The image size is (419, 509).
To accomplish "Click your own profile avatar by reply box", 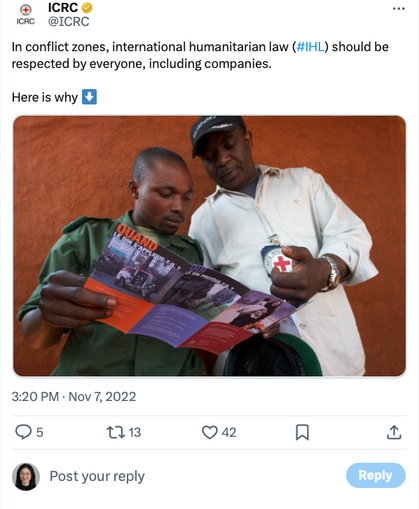I will point(26,477).
